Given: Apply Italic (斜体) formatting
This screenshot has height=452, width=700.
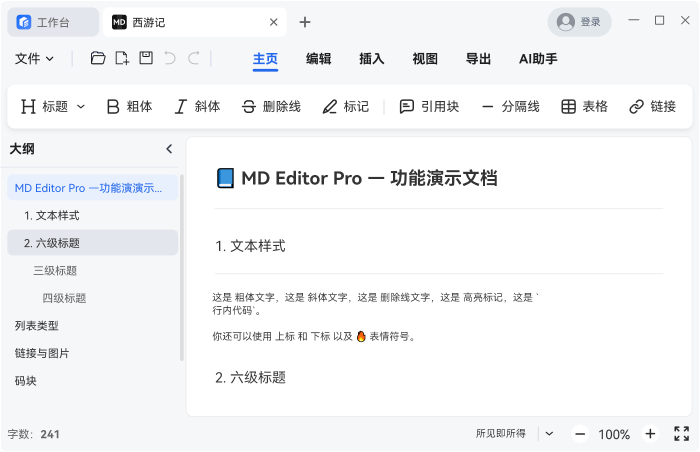Looking at the screenshot, I should coord(197,106).
